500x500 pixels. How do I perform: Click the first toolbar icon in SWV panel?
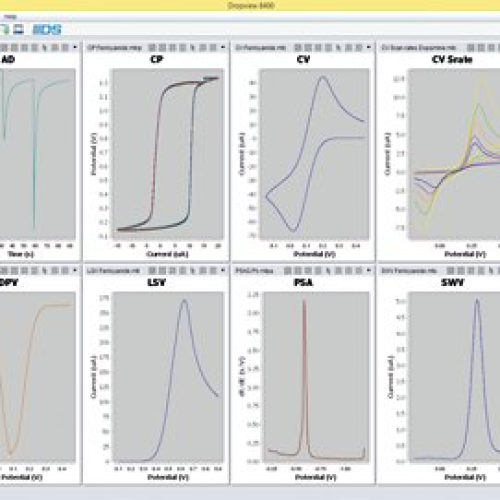[450, 270]
